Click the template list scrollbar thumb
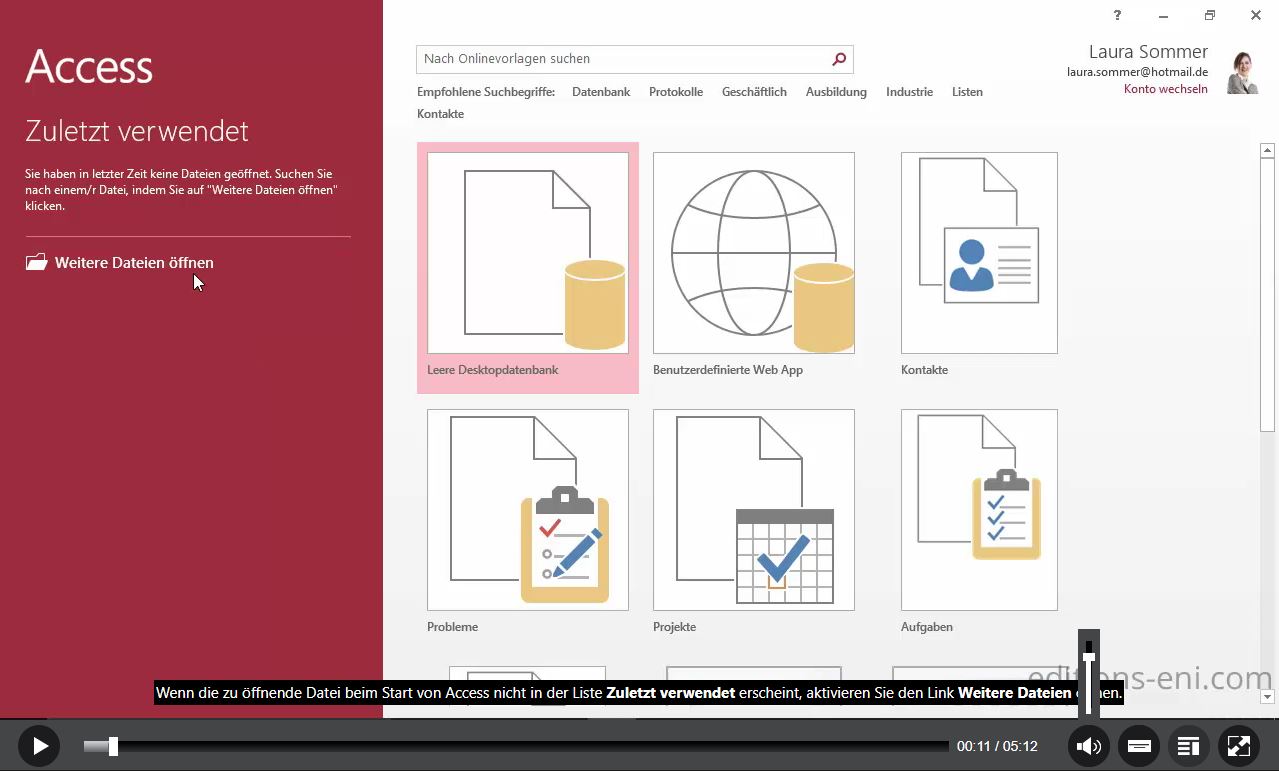 (x=1267, y=295)
